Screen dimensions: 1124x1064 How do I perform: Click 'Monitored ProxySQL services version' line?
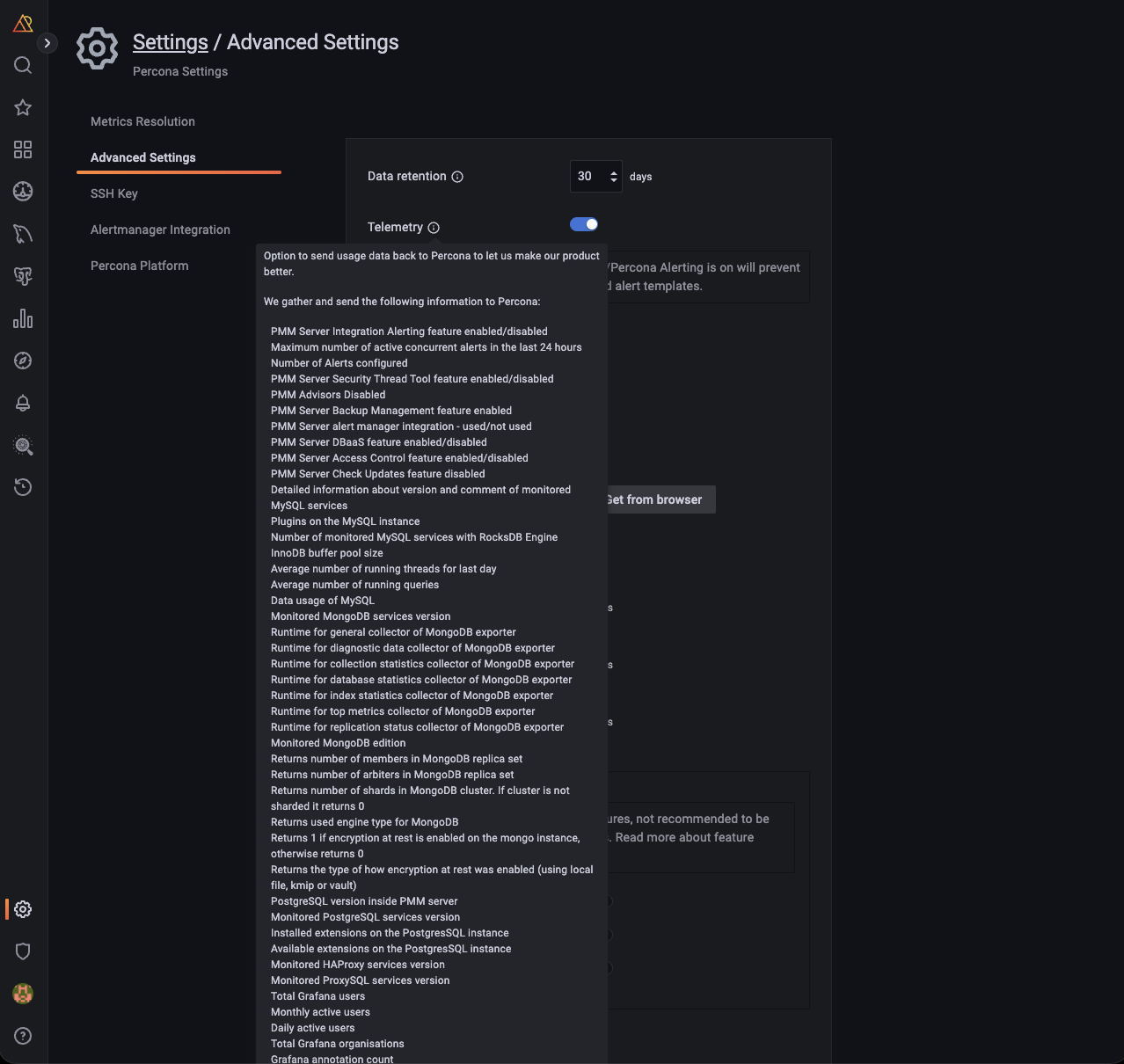click(x=360, y=980)
